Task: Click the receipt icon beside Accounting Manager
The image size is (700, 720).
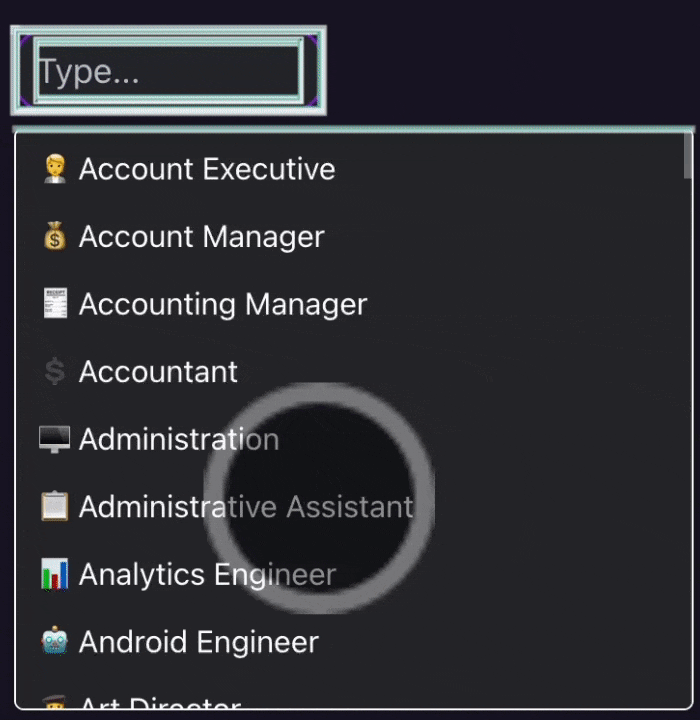Action: pos(55,304)
